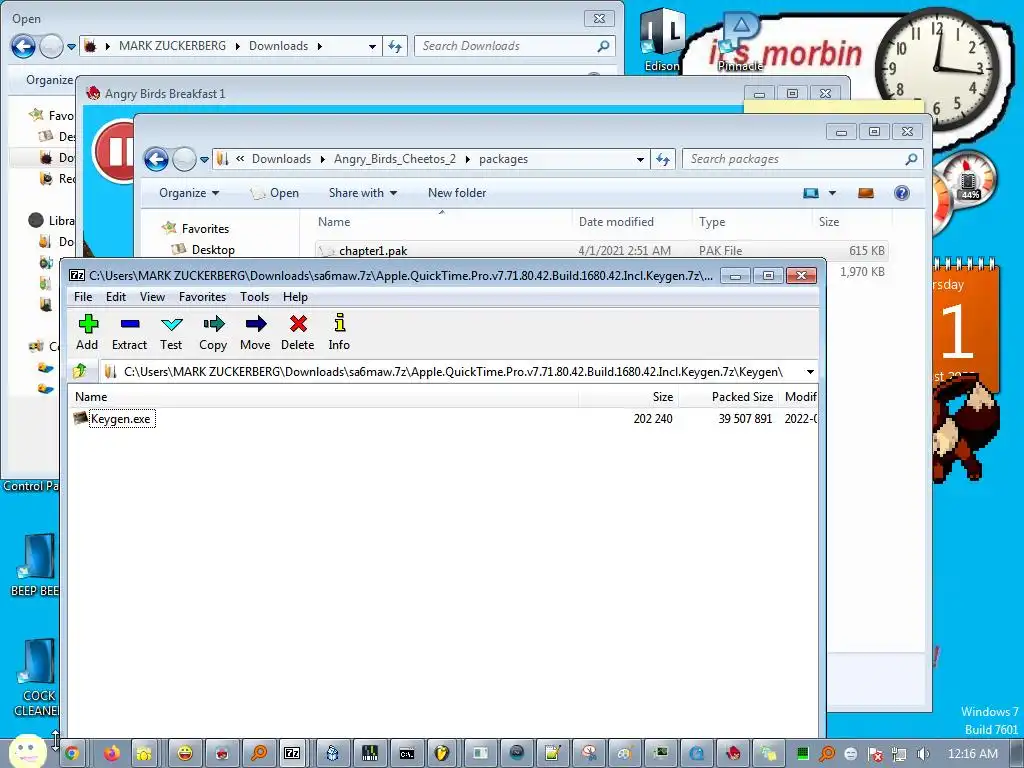Click the pause button in Angry Birds Breakfast
Image resolution: width=1024 pixels, height=768 pixels.
[116, 151]
